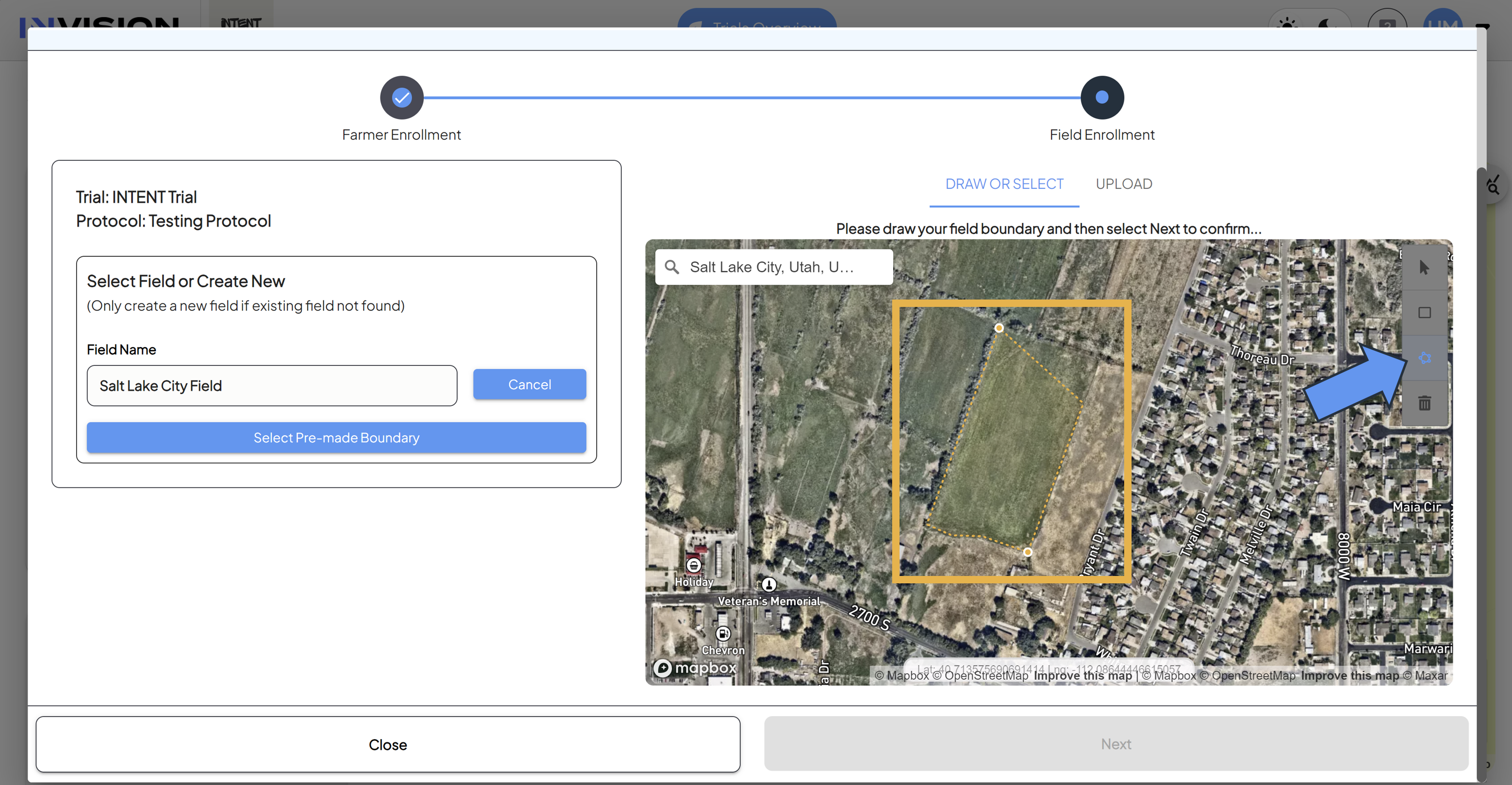Choose the rectangle draw tool

(1424, 313)
